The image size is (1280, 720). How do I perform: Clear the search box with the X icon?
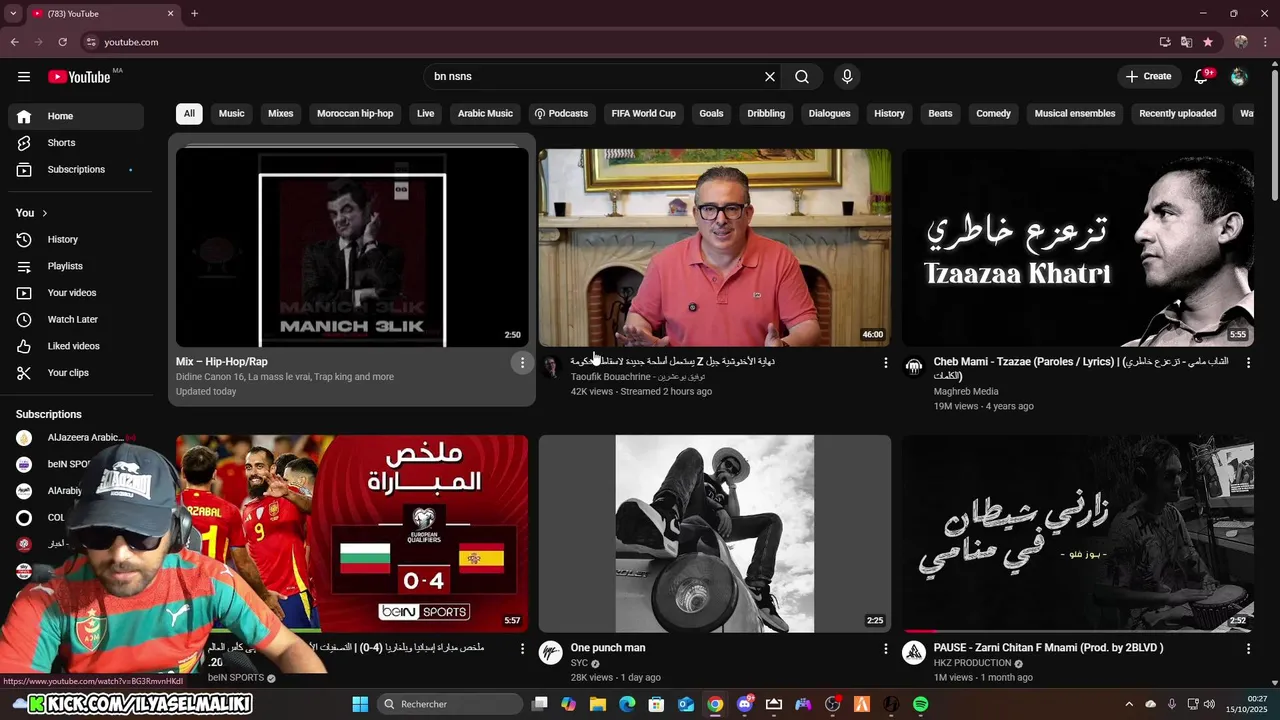pos(770,77)
